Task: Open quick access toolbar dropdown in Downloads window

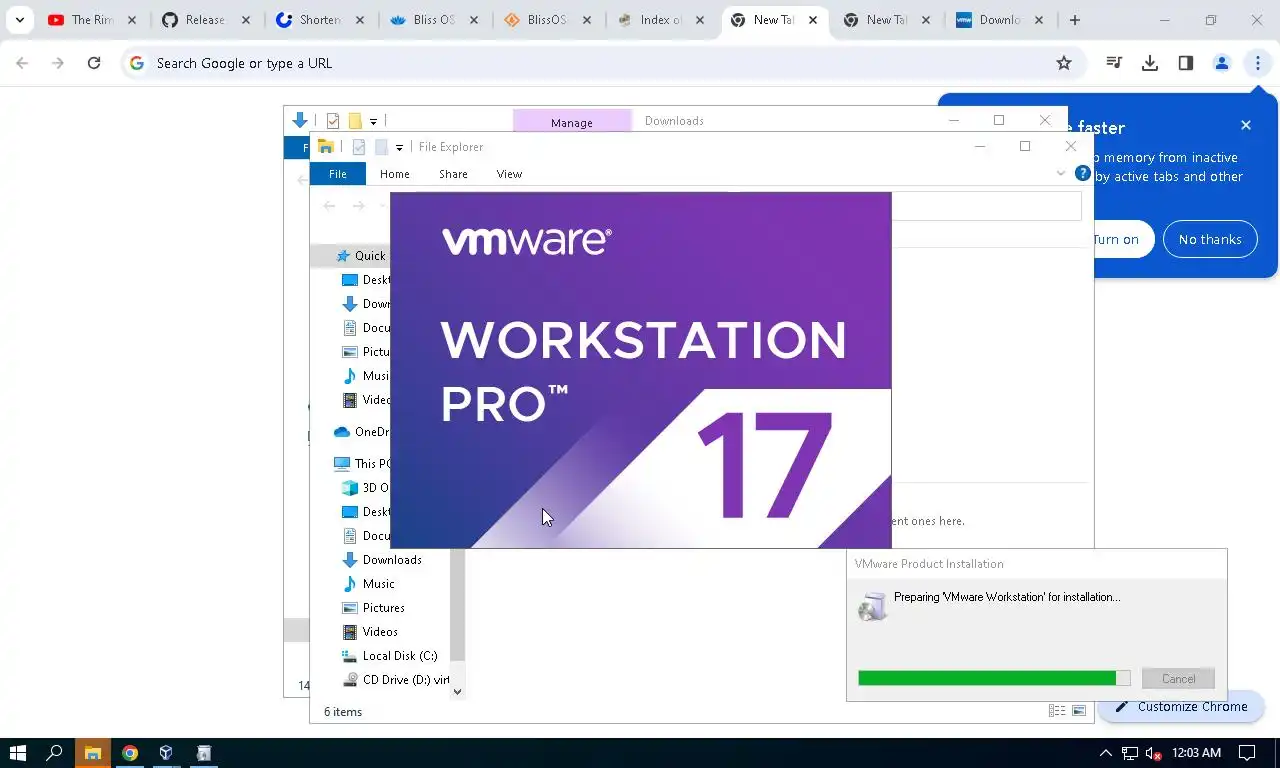Action: [x=373, y=122]
